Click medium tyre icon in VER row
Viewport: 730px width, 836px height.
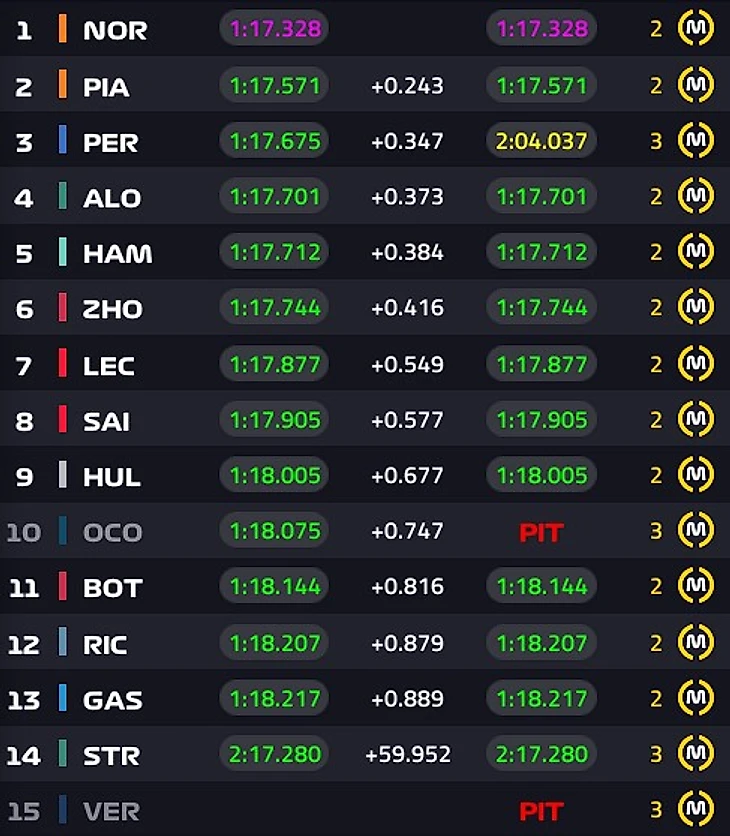point(695,809)
